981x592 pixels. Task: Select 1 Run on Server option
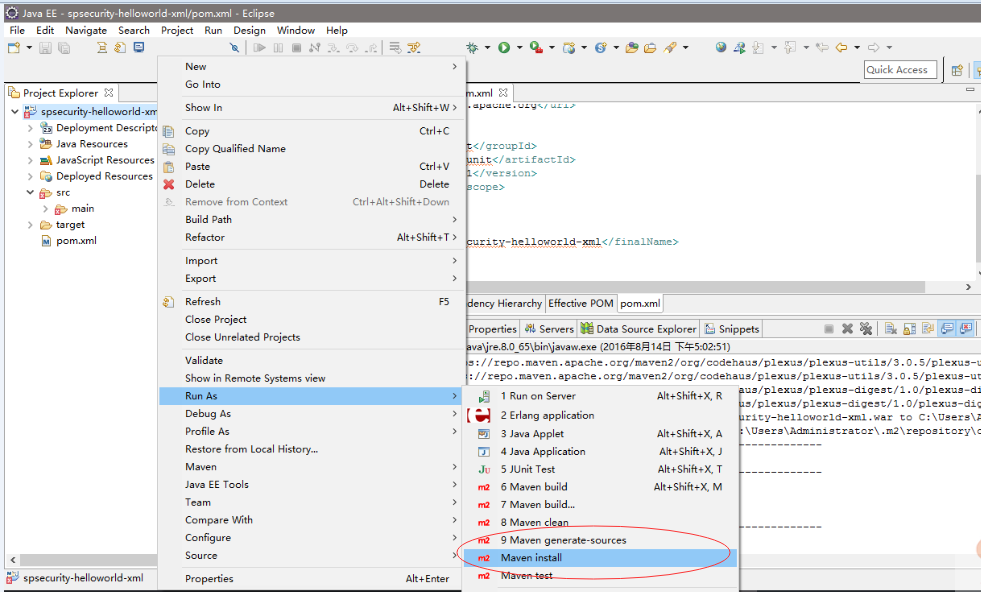(x=600, y=396)
